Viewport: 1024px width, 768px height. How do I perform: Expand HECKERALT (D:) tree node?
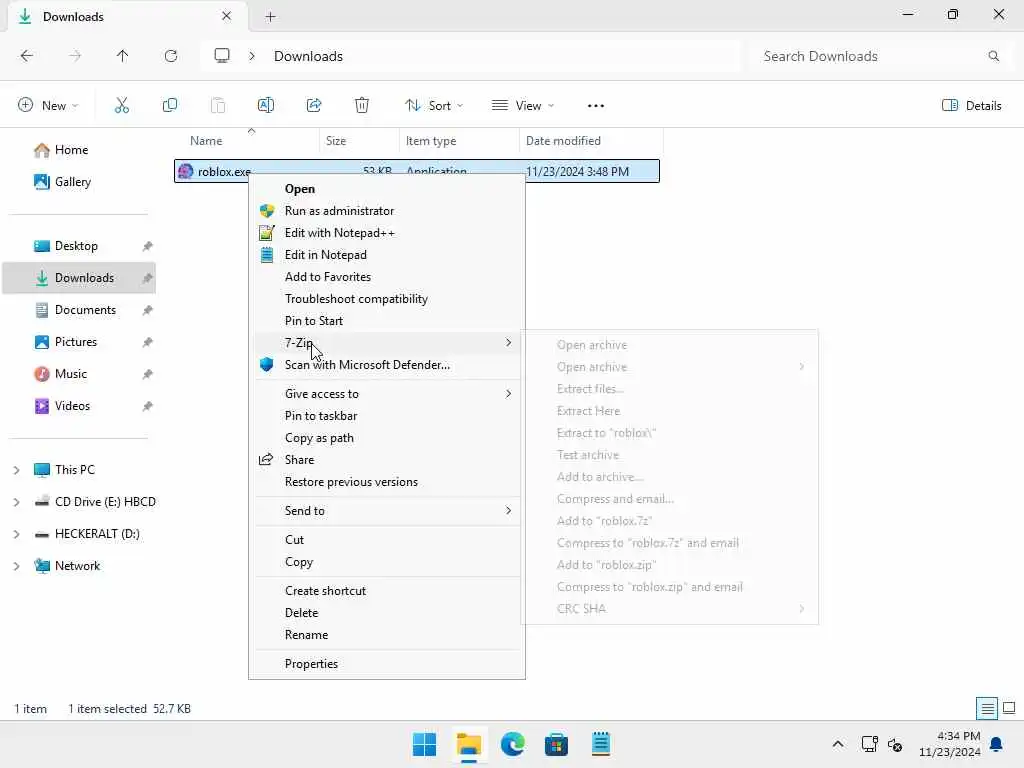tap(16, 534)
